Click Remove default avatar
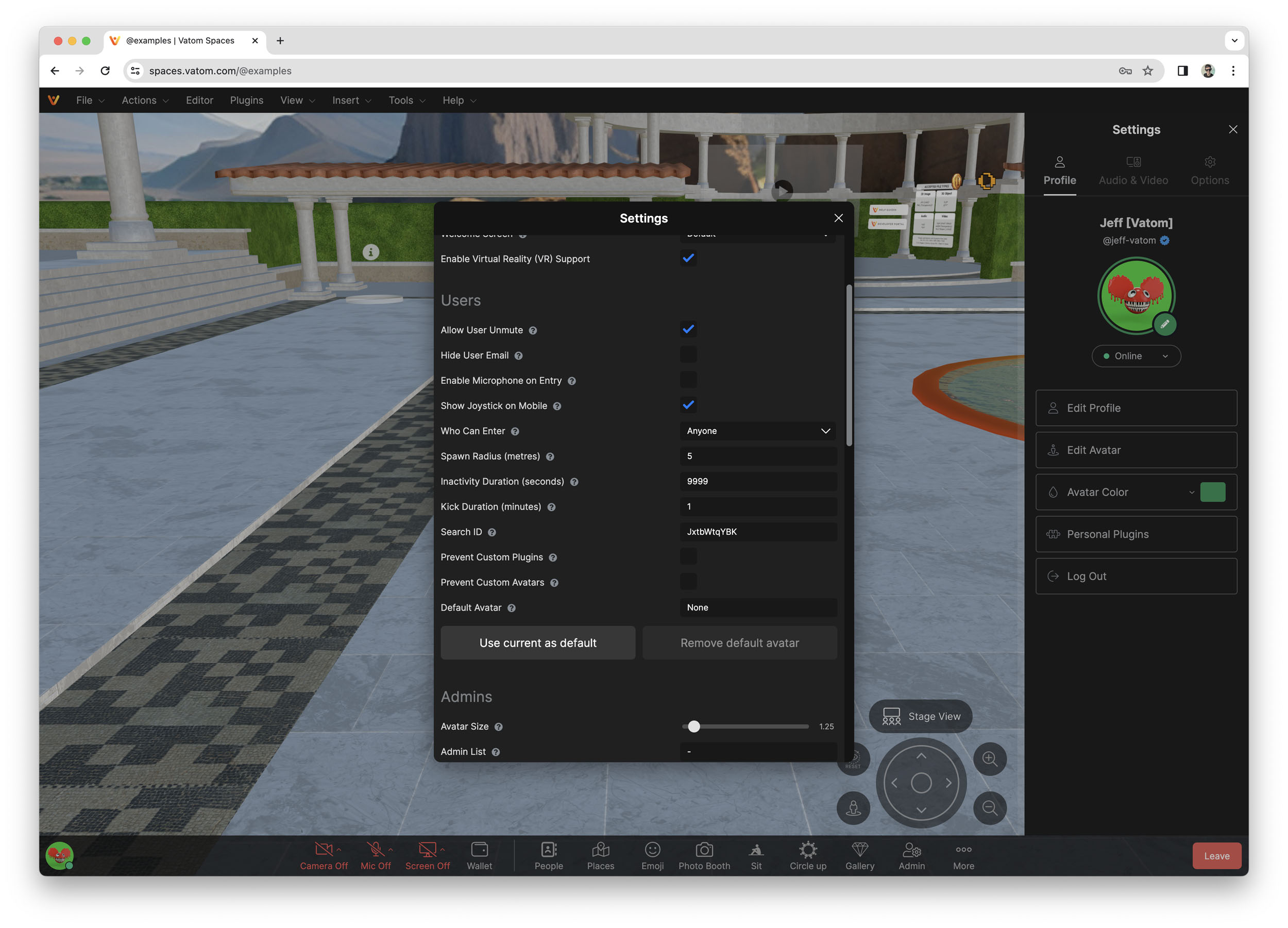Screen dimensions: 1288x928 739,643
